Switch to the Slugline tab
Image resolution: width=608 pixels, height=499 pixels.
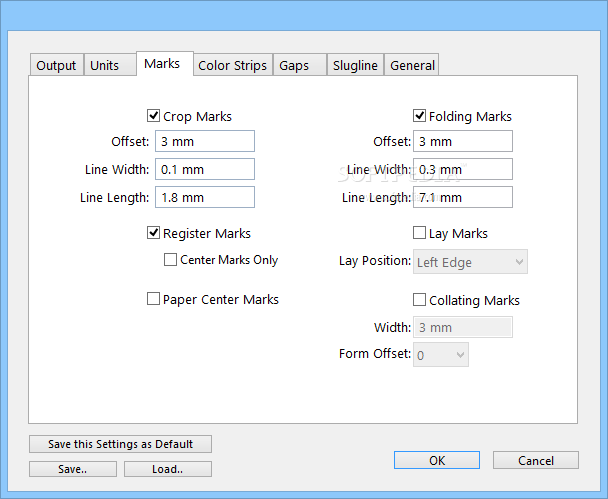(x=355, y=65)
